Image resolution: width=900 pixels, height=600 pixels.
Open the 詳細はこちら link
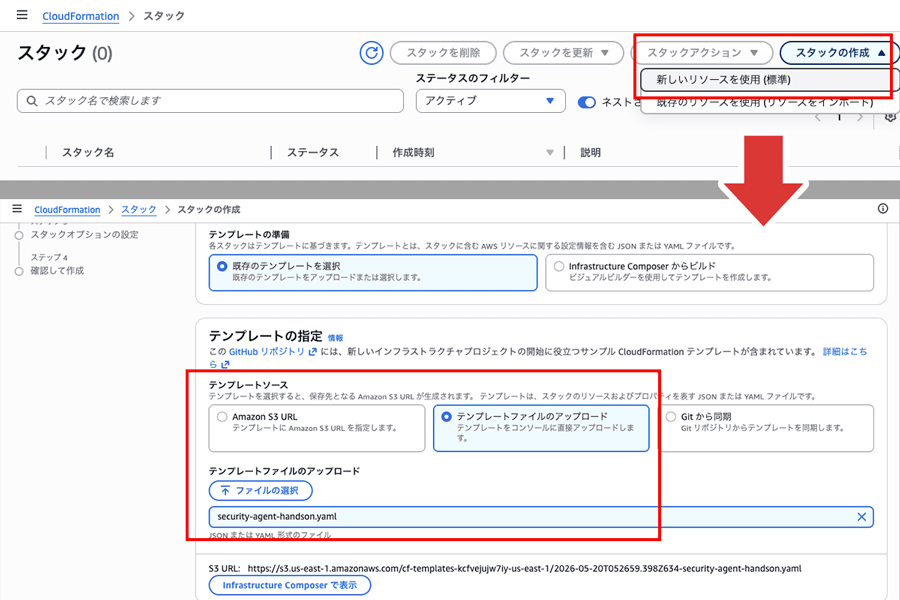[x=845, y=351]
